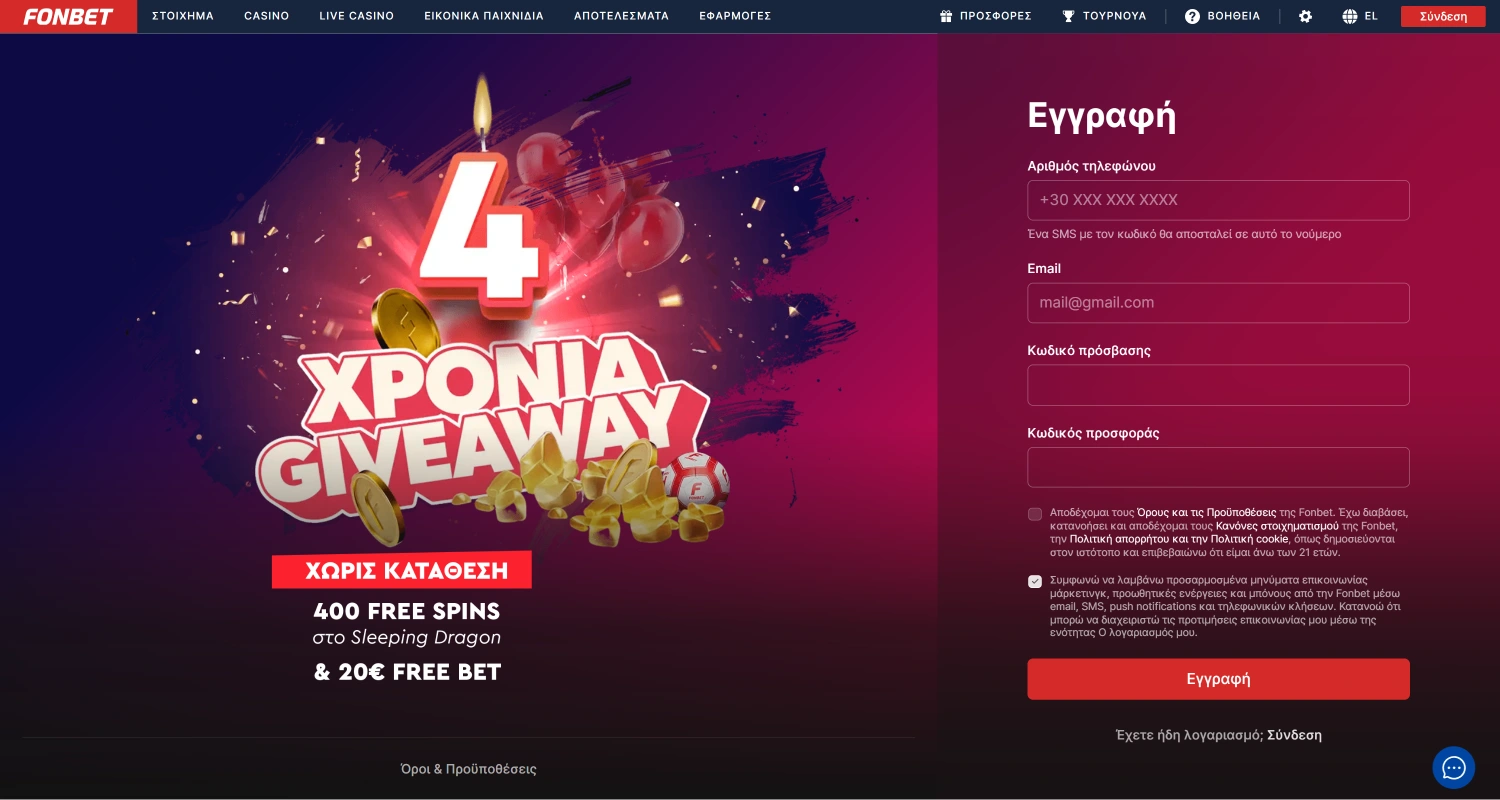The height and width of the screenshot is (800, 1500).
Task: Uncheck the marketing communications consent checkbox
Action: point(1035,581)
